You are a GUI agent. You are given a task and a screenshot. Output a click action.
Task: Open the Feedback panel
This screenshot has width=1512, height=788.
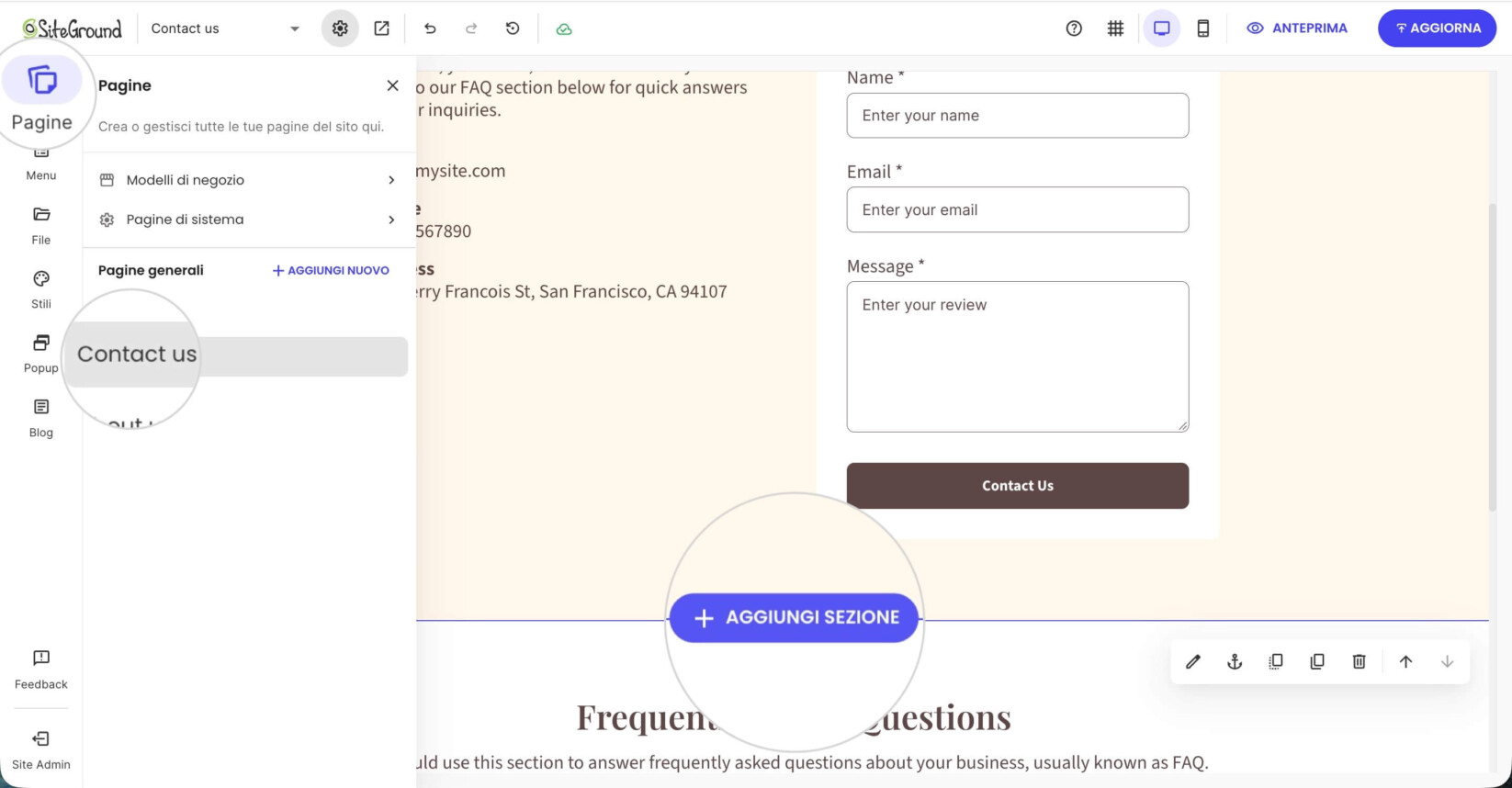pos(41,670)
